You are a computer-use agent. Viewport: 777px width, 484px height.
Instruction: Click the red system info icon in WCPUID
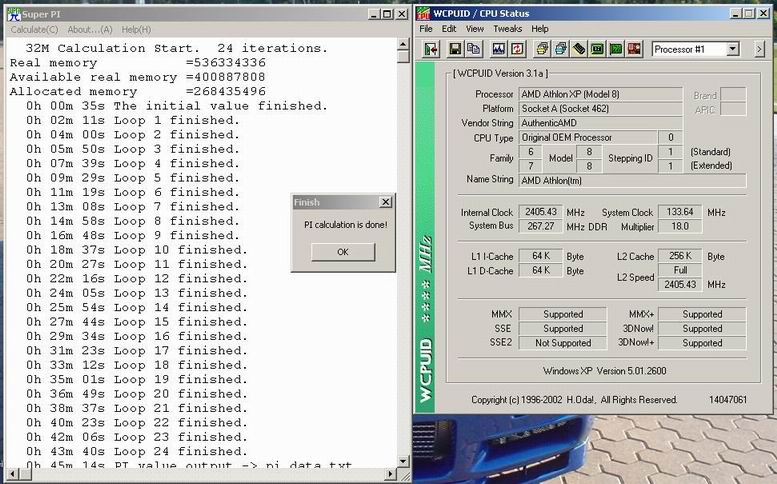[x=634, y=49]
